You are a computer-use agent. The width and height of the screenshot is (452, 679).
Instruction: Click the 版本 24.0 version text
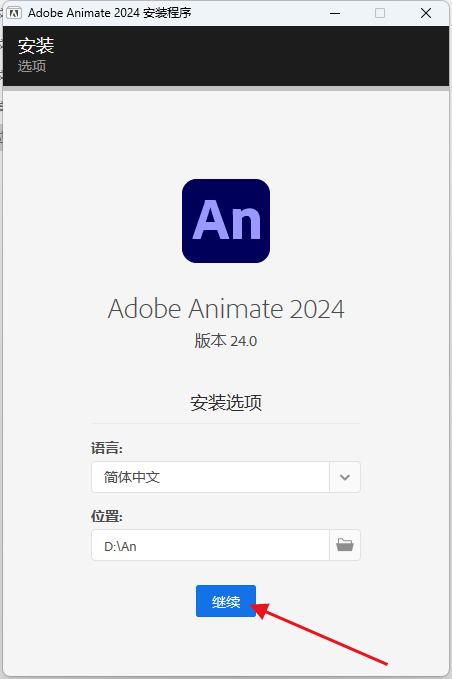(x=226, y=341)
